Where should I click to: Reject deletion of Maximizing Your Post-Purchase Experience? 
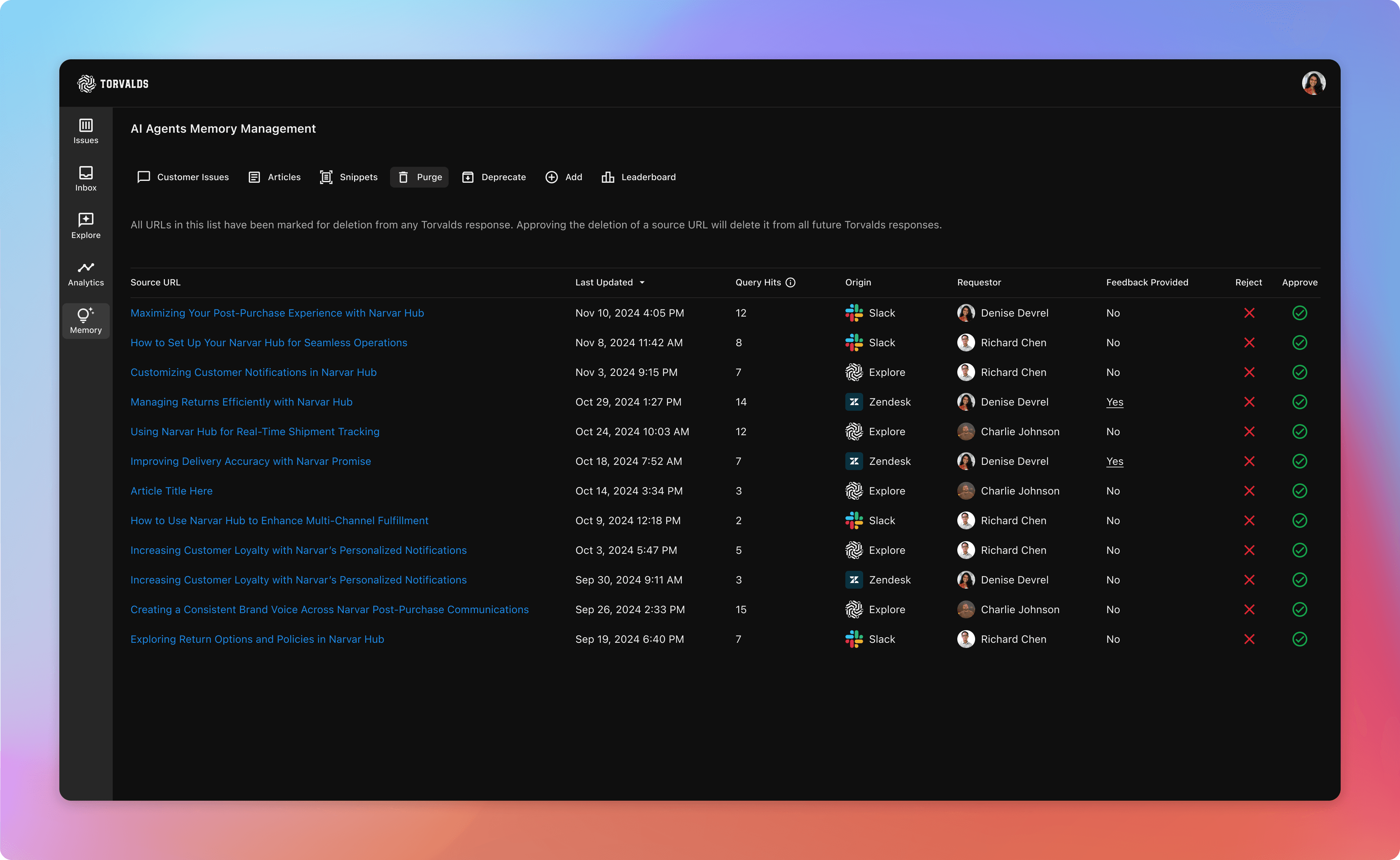pos(1249,313)
